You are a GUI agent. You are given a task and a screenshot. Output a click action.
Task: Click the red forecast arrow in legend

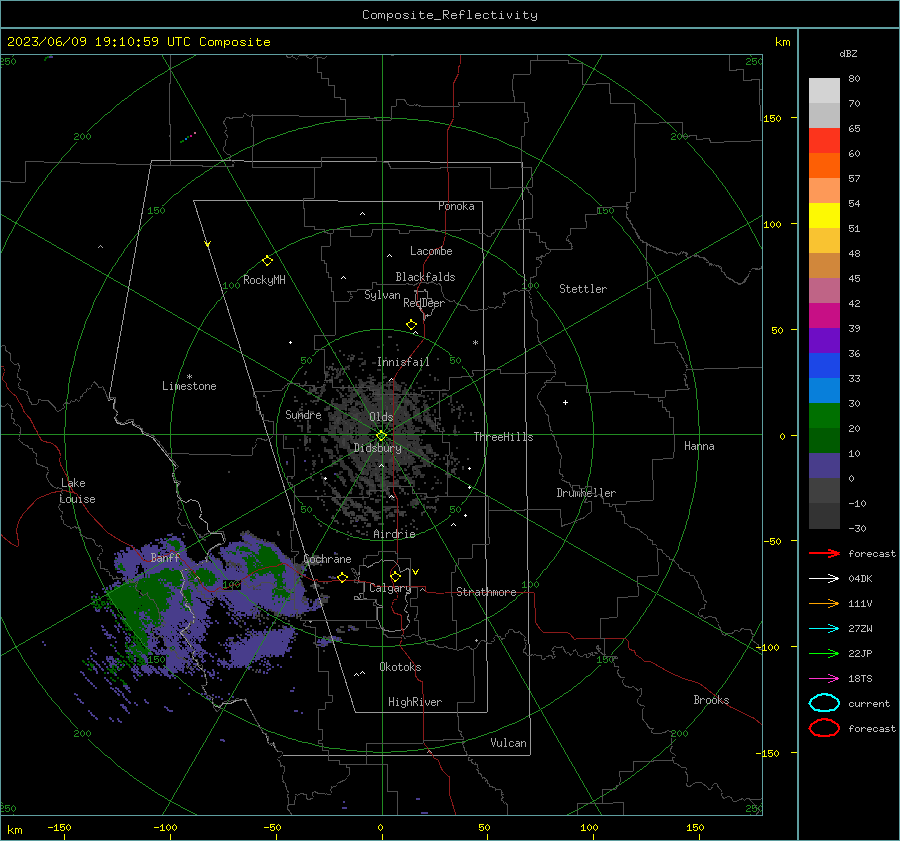(x=824, y=553)
